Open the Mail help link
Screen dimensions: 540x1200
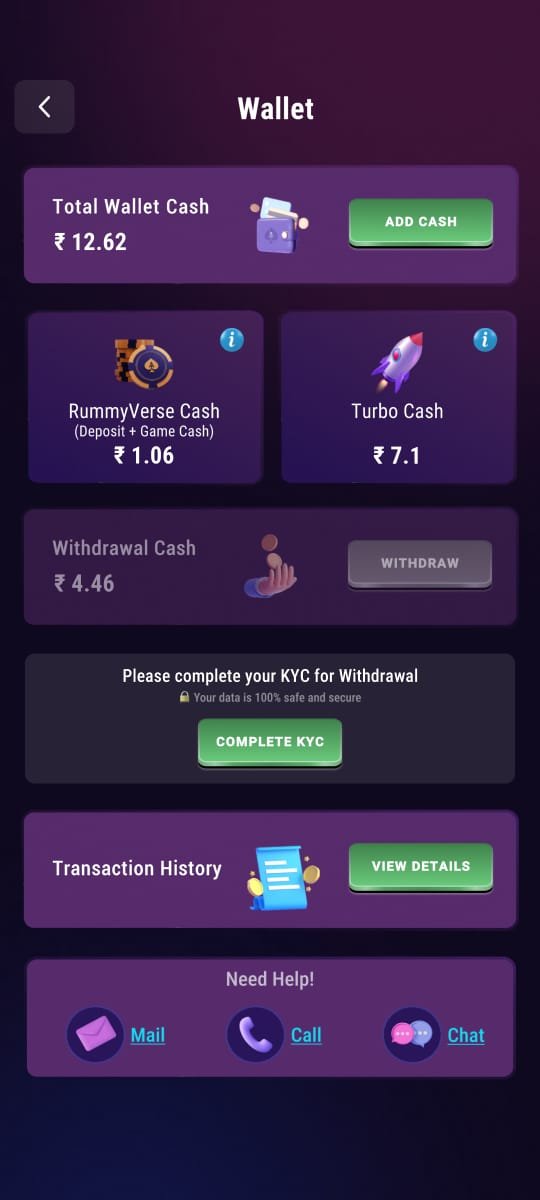point(148,1035)
